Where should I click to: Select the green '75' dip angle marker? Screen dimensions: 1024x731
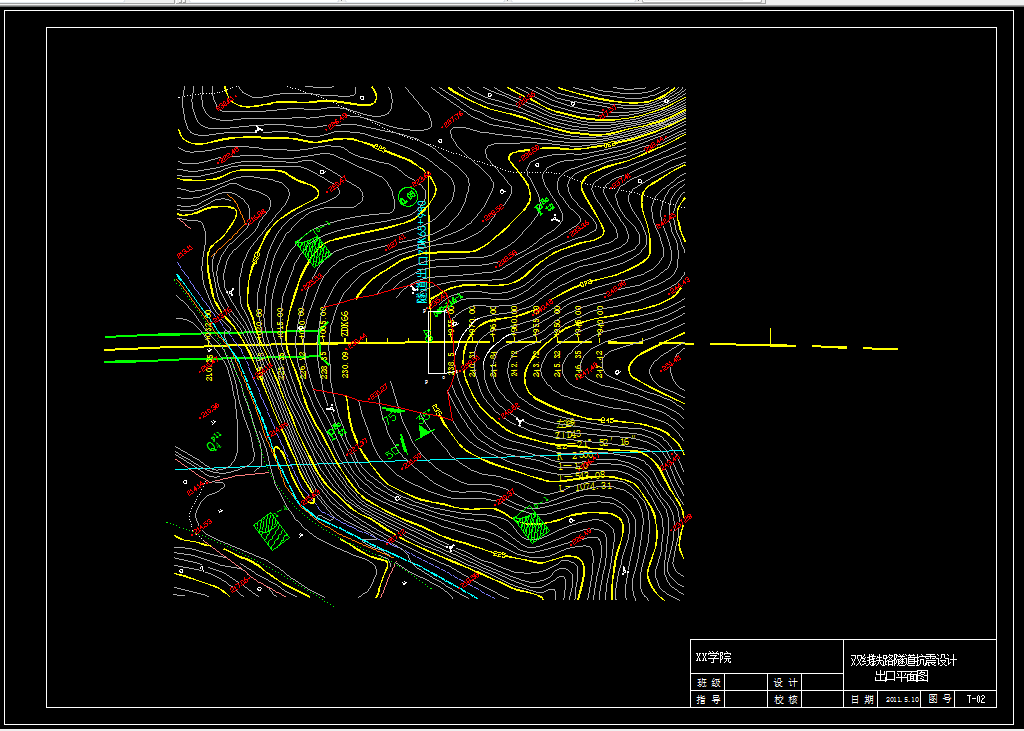[x=391, y=418]
